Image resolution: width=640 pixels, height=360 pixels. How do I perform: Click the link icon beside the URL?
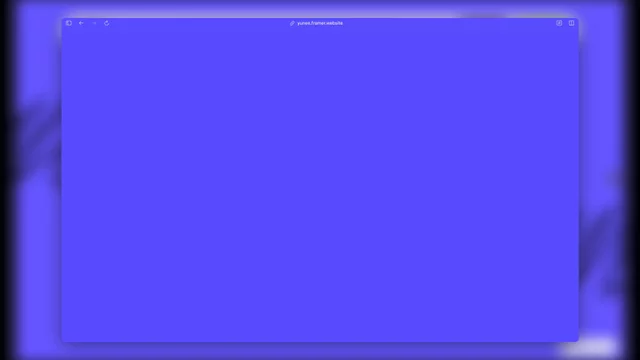pos(292,23)
